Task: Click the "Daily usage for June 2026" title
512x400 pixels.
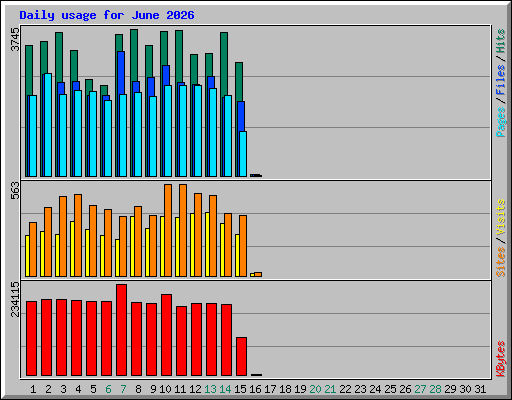Action: coord(107,15)
